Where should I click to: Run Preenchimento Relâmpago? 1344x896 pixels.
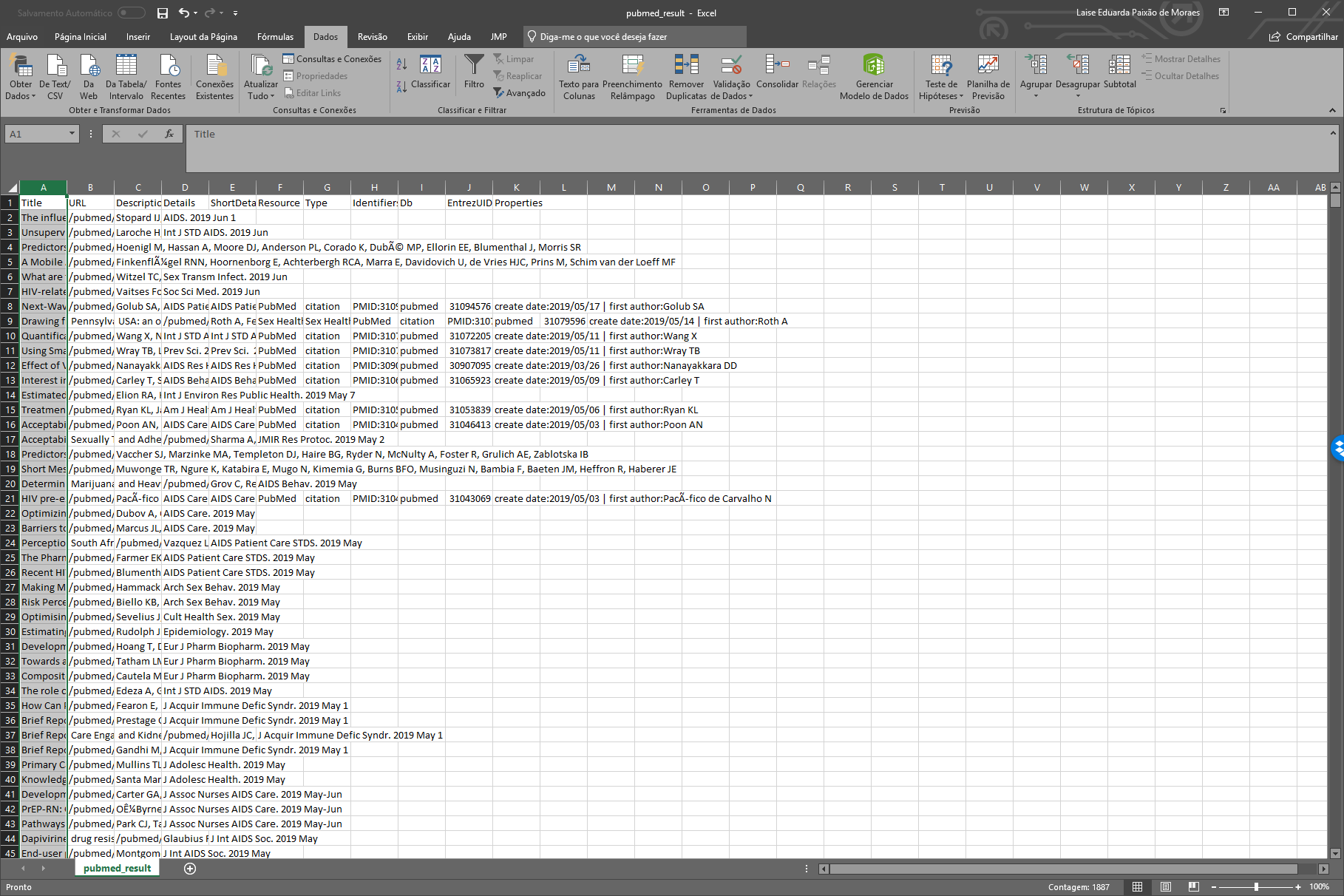(x=633, y=77)
